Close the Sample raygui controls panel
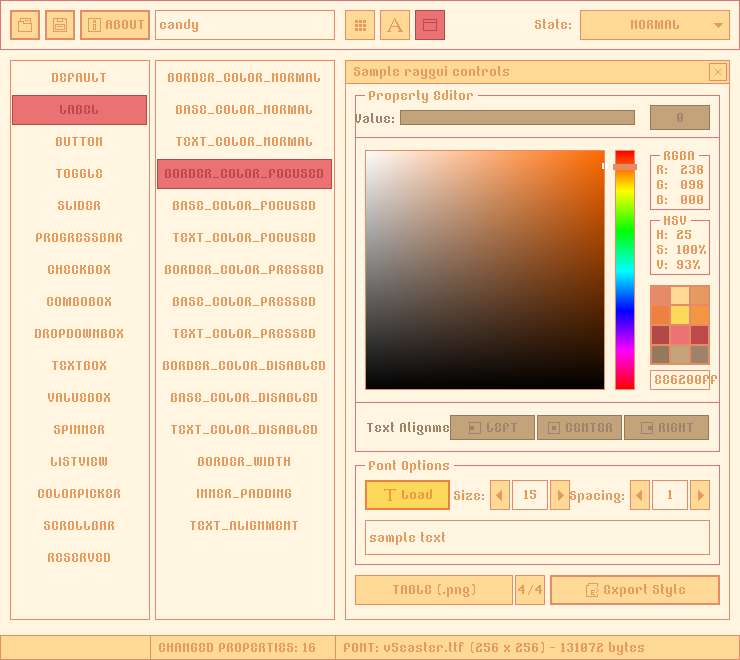 point(717,72)
